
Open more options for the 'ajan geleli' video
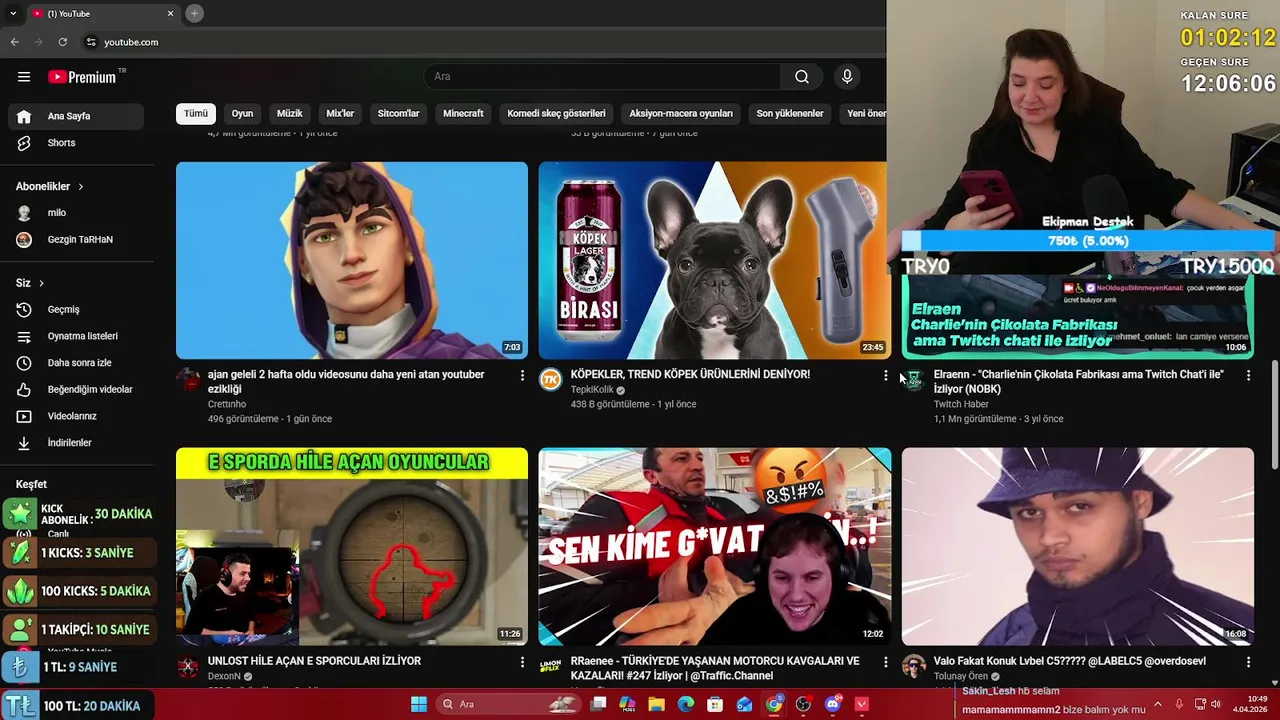[x=522, y=375]
